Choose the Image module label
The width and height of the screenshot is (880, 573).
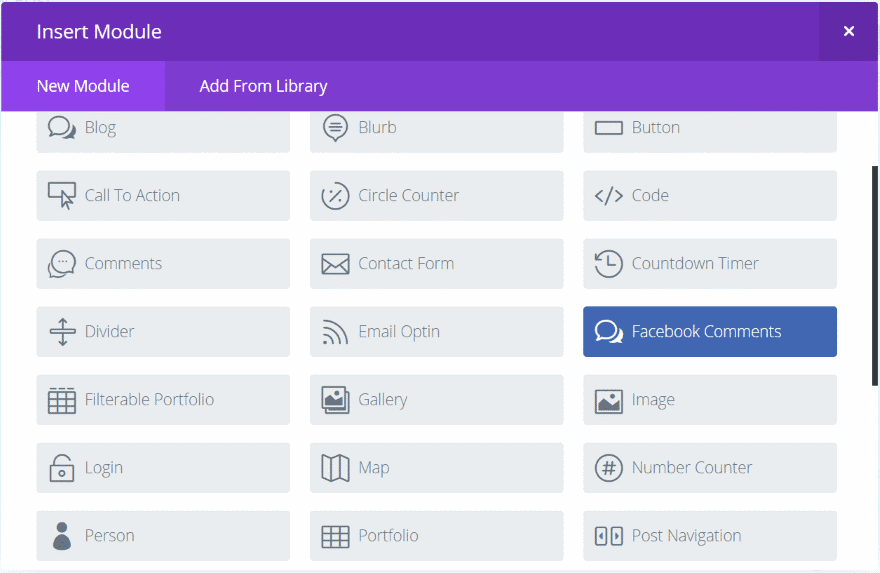tap(653, 400)
